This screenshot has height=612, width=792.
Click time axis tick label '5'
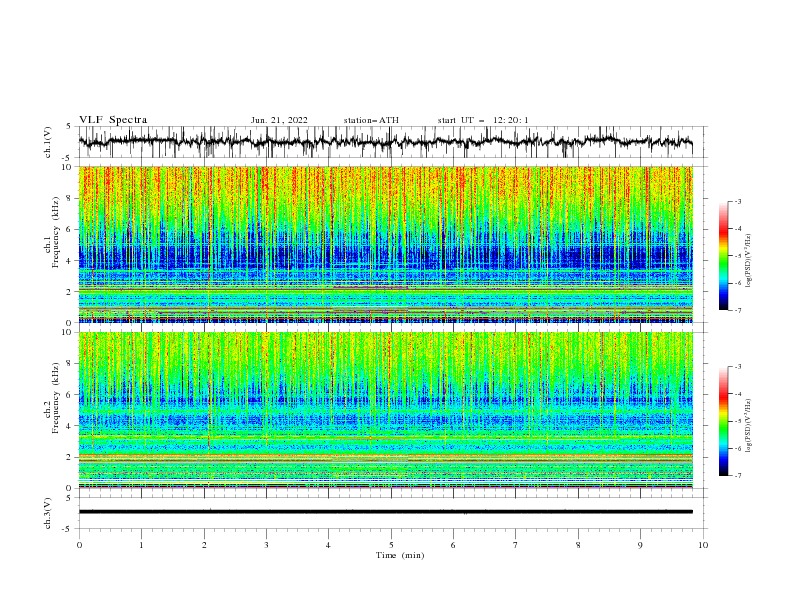pyautogui.click(x=391, y=545)
